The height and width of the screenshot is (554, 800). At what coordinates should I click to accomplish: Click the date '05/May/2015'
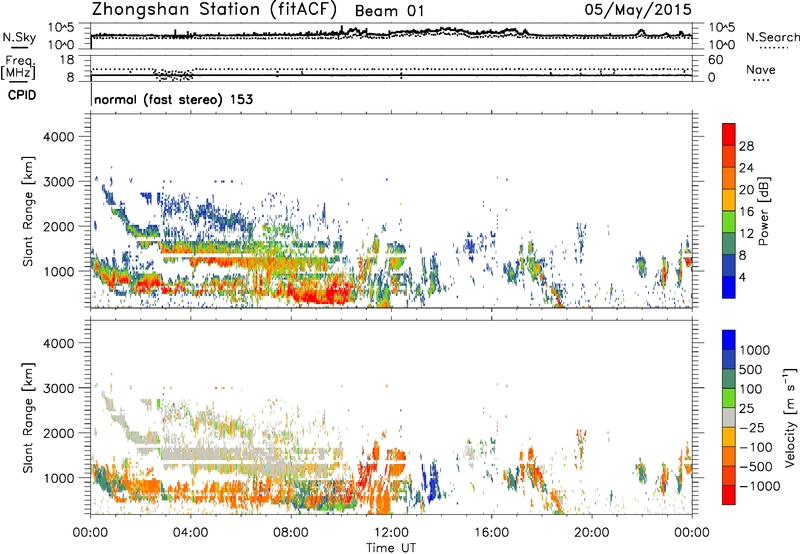(638, 9)
